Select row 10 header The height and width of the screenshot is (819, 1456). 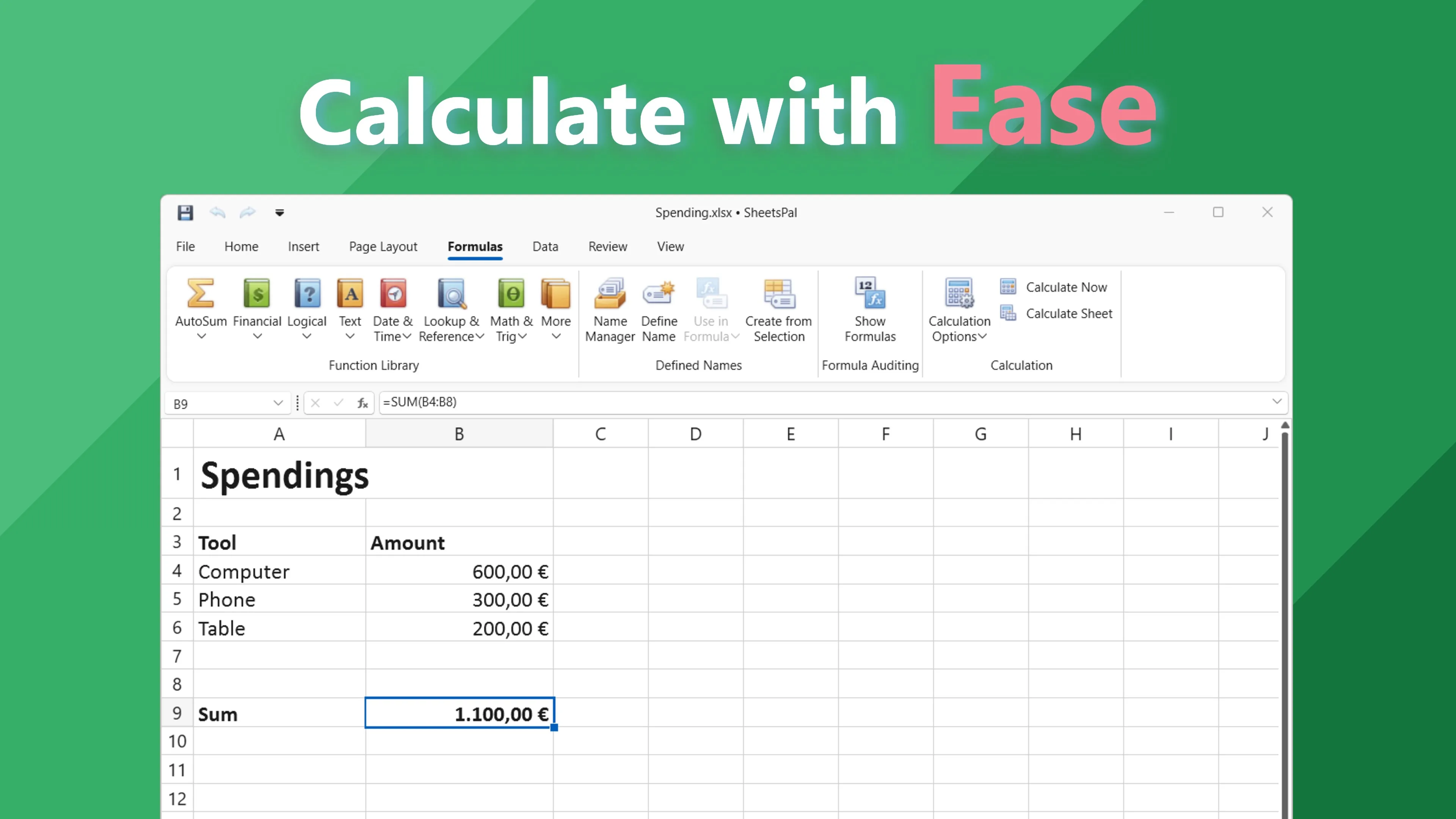pos(177,741)
